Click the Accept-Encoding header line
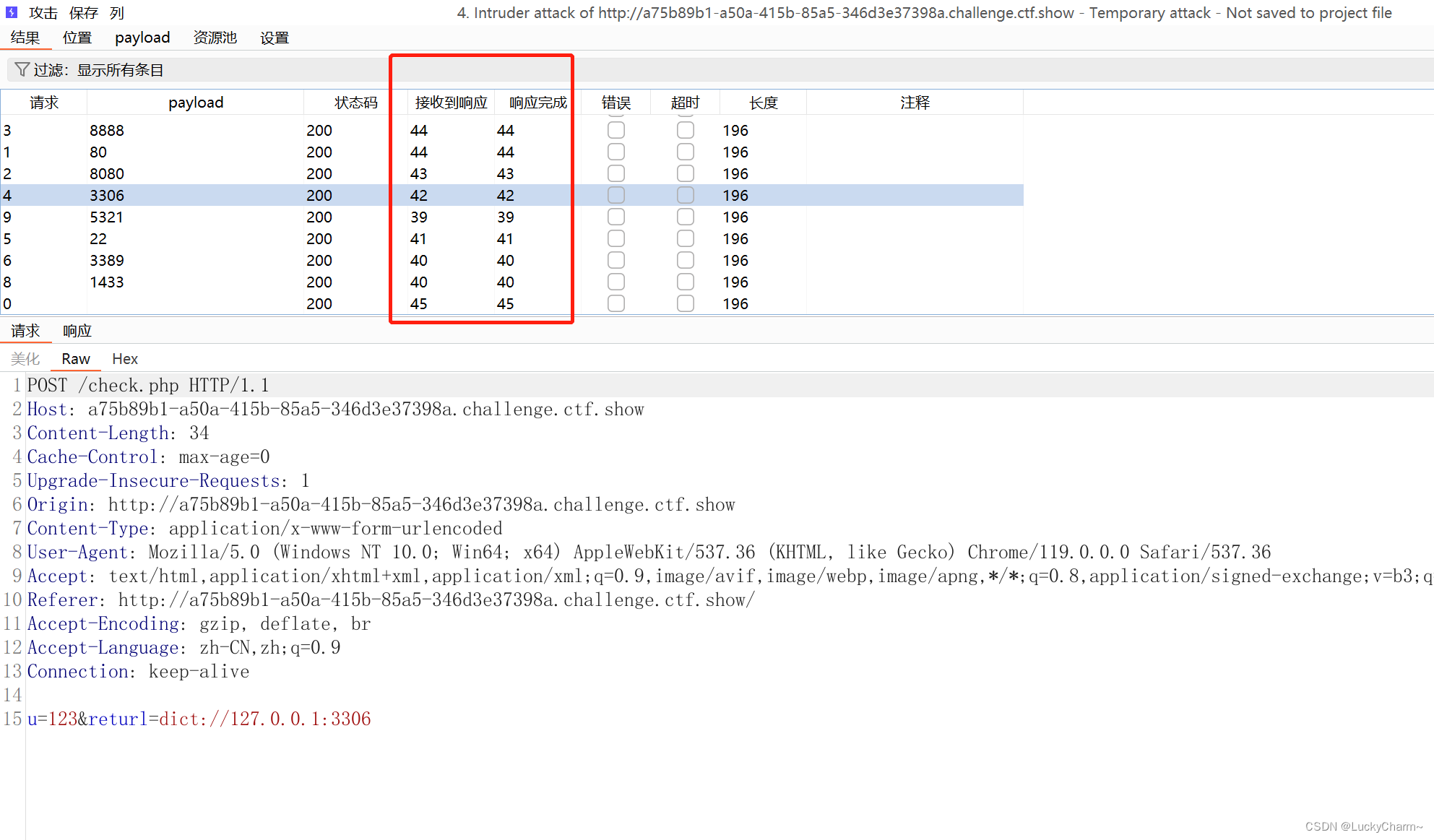This screenshot has height=840, width=1434. click(199, 623)
